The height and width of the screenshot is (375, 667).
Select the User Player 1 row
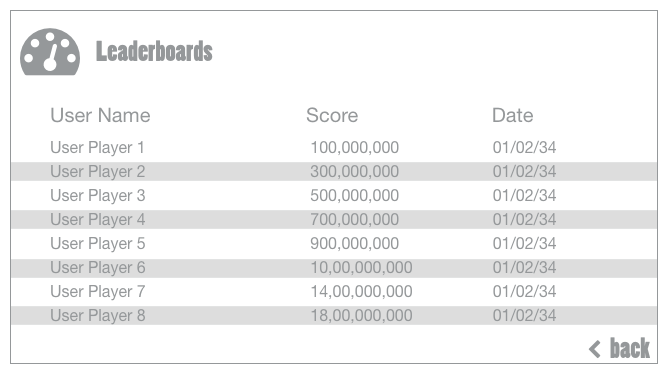(x=334, y=148)
